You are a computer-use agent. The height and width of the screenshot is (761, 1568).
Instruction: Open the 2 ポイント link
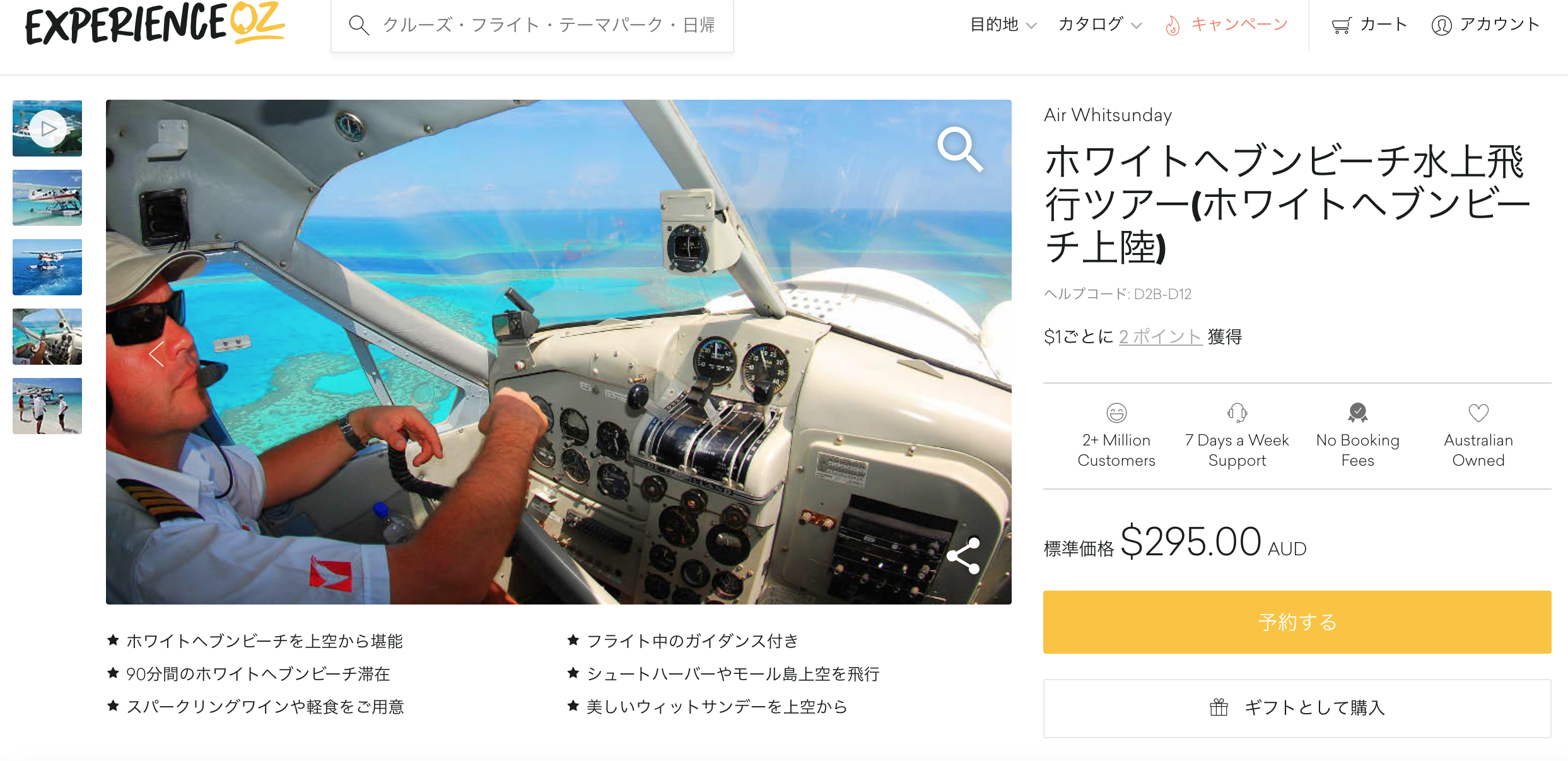(x=1161, y=336)
